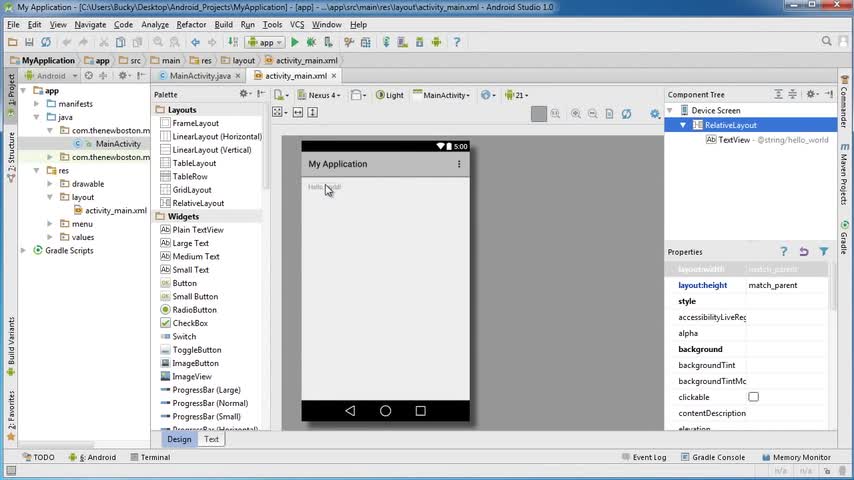The image size is (854, 480).
Task: Open the Palette gear settings icon
Action: coord(243,94)
